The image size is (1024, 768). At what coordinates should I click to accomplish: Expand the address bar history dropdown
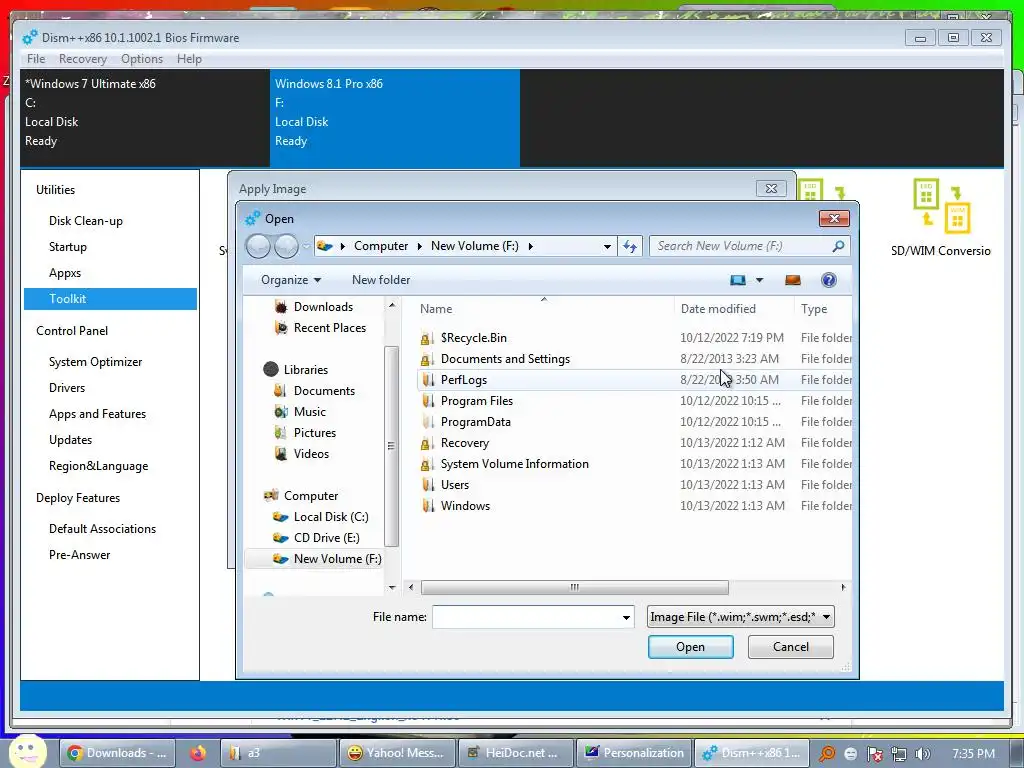(607, 246)
